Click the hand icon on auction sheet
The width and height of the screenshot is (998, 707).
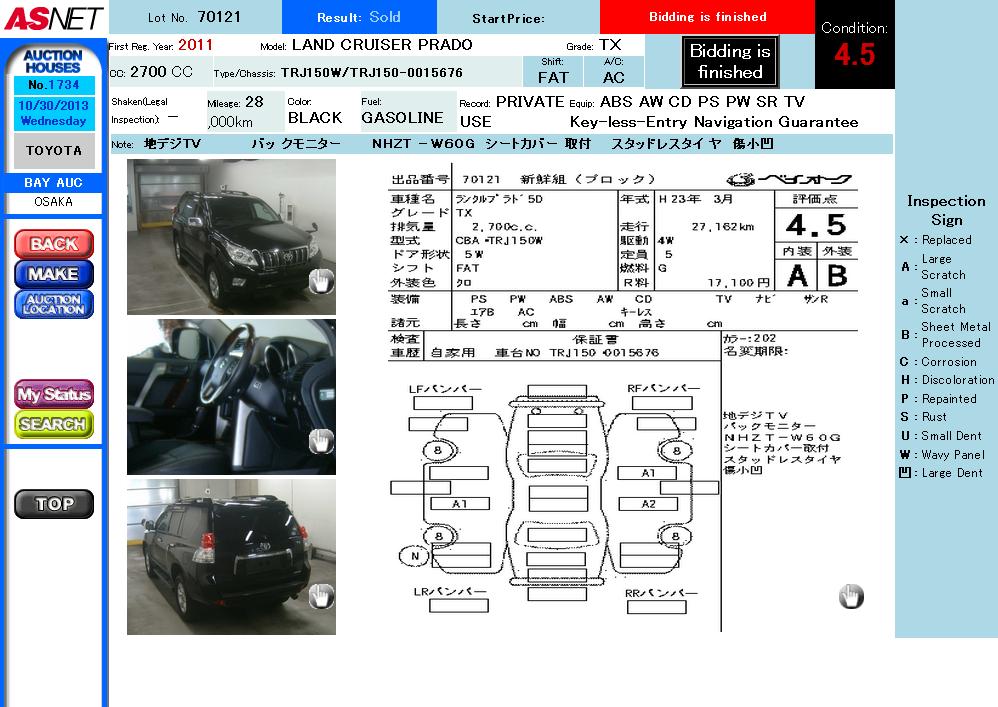point(850,597)
